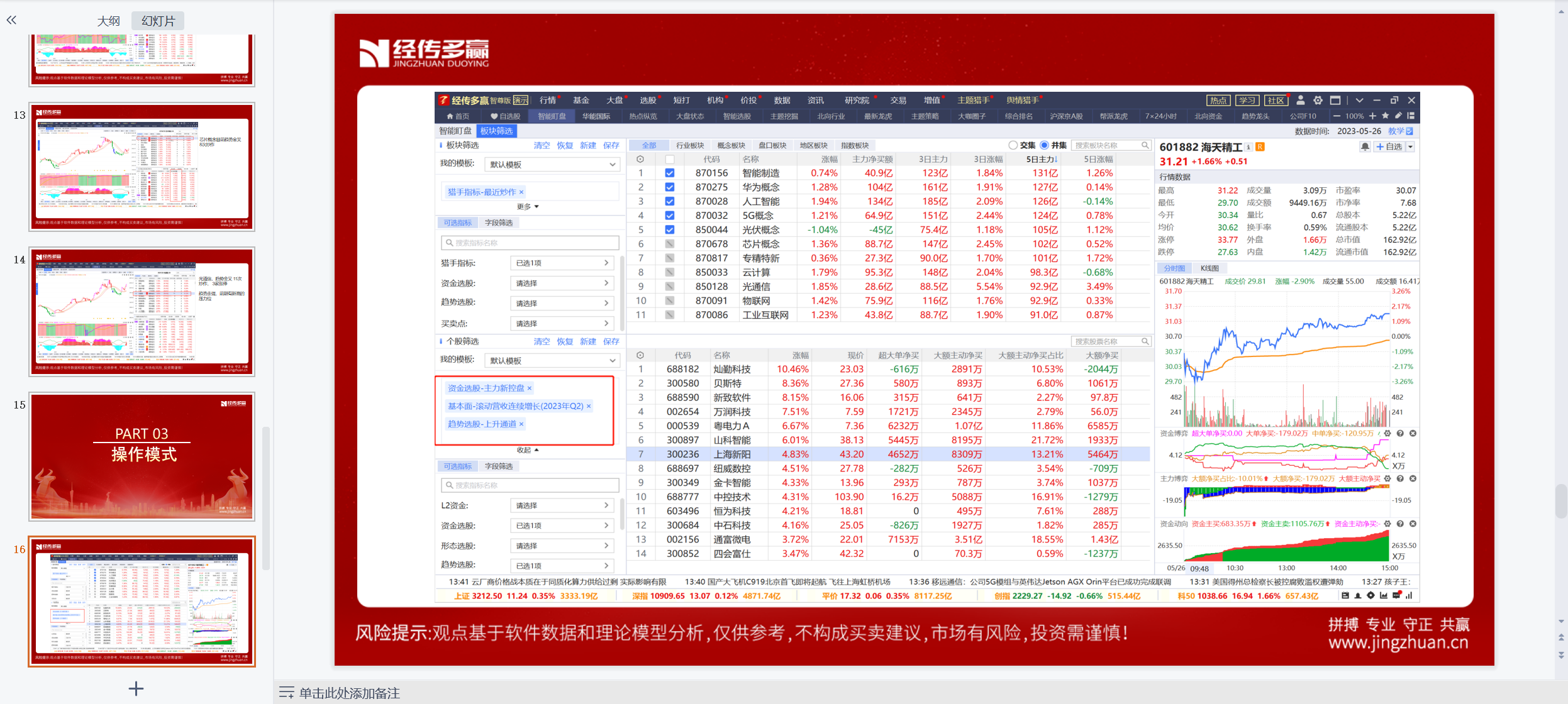This screenshot has width=1568, height=704.
Task: Uncheck the 人工智能 sector checkbox
Action: coord(670,201)
